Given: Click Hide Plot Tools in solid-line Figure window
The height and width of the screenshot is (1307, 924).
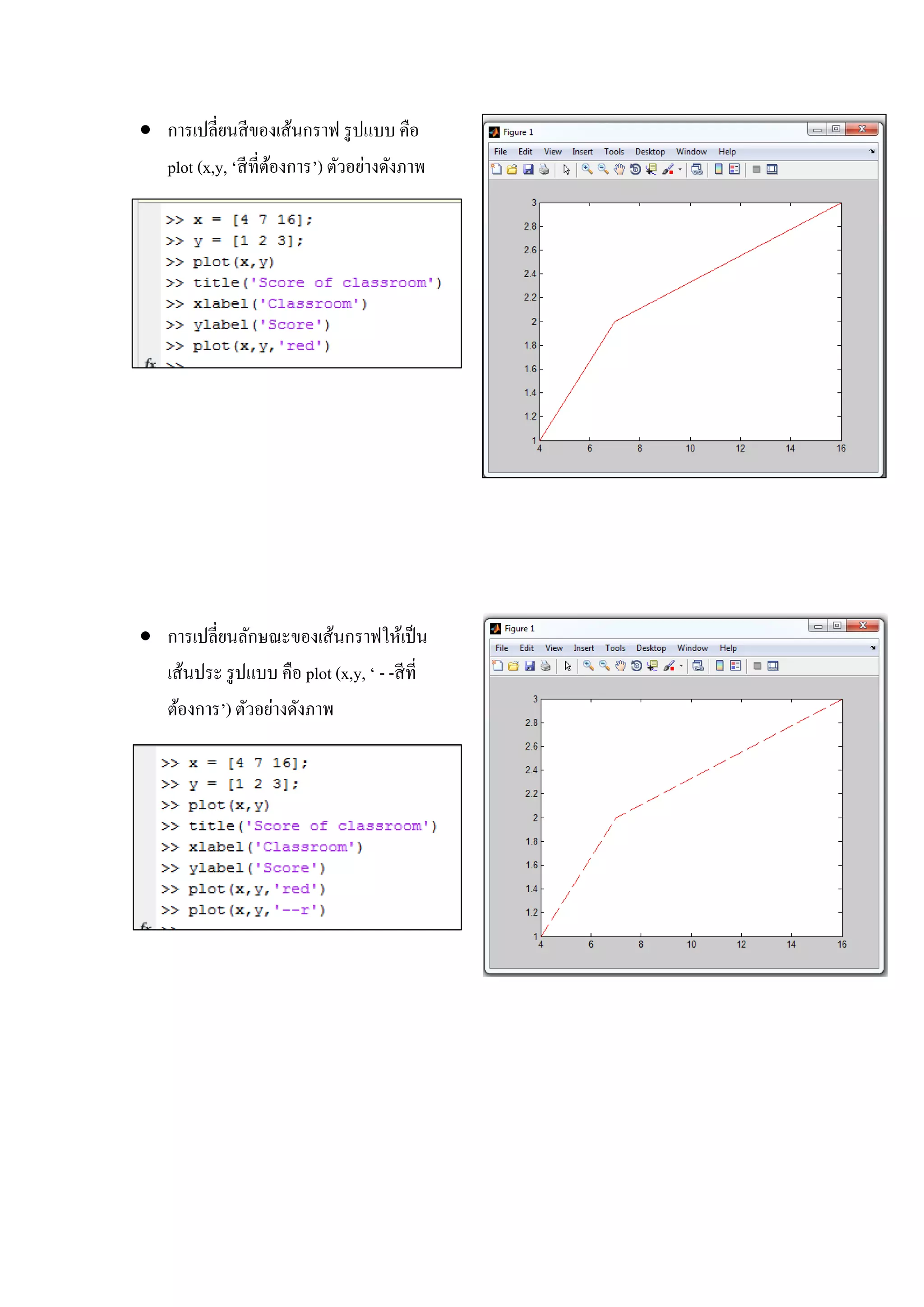Looking at the screenshot, I should (x=756, y=169).
